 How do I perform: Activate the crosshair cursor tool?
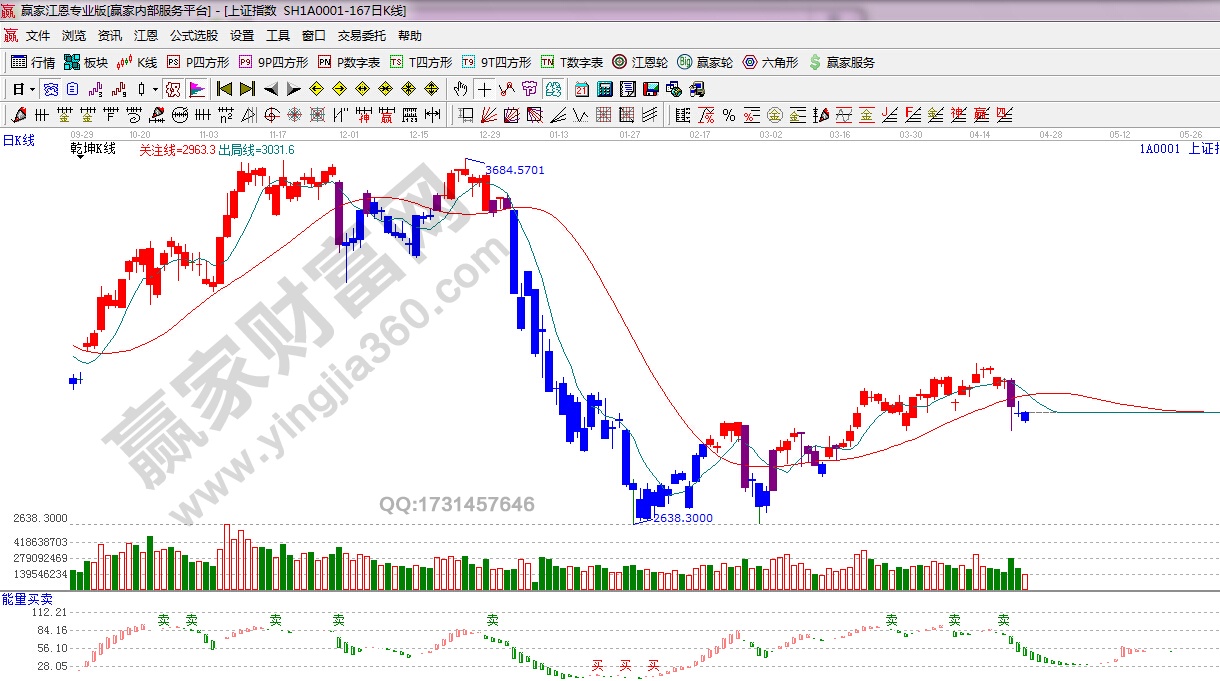click(x=484, y=89)
